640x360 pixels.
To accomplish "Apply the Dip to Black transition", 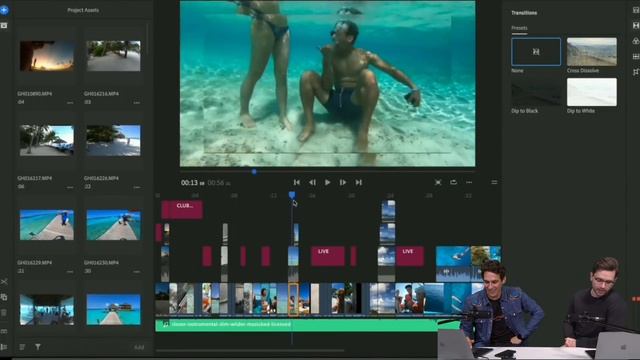I will 536,92.
